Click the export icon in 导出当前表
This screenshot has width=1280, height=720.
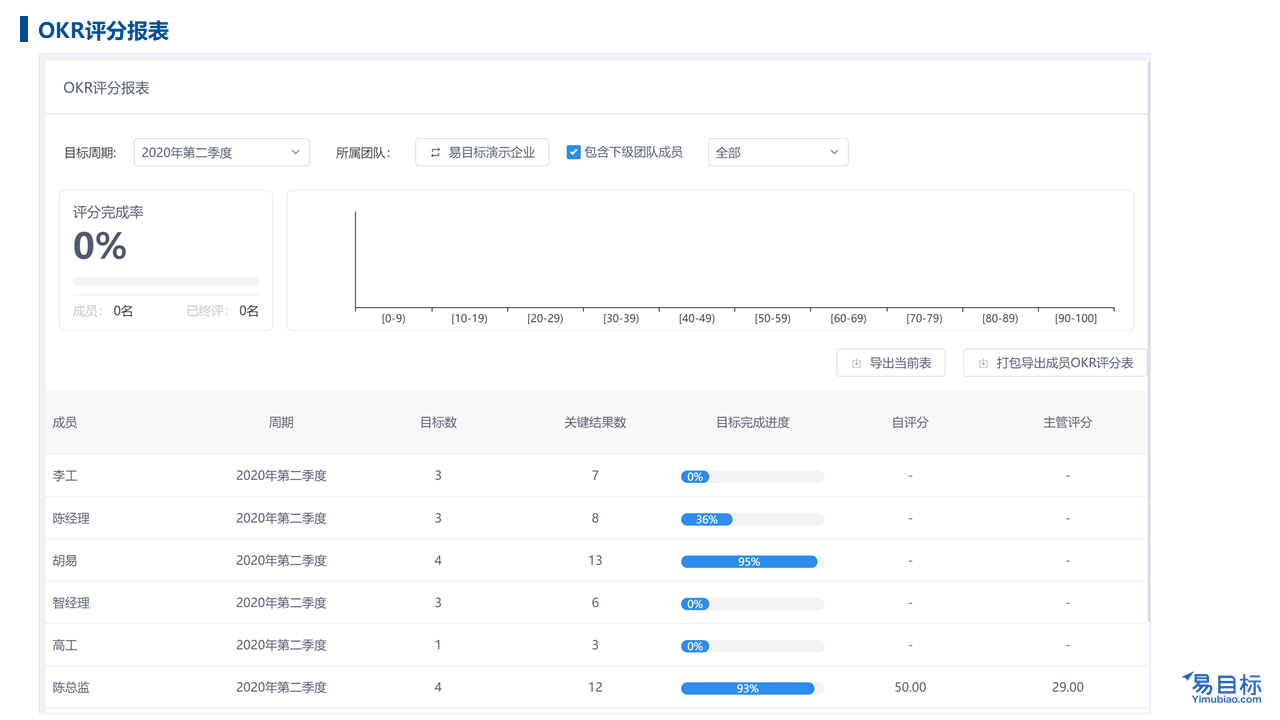(x=856, y=363)
